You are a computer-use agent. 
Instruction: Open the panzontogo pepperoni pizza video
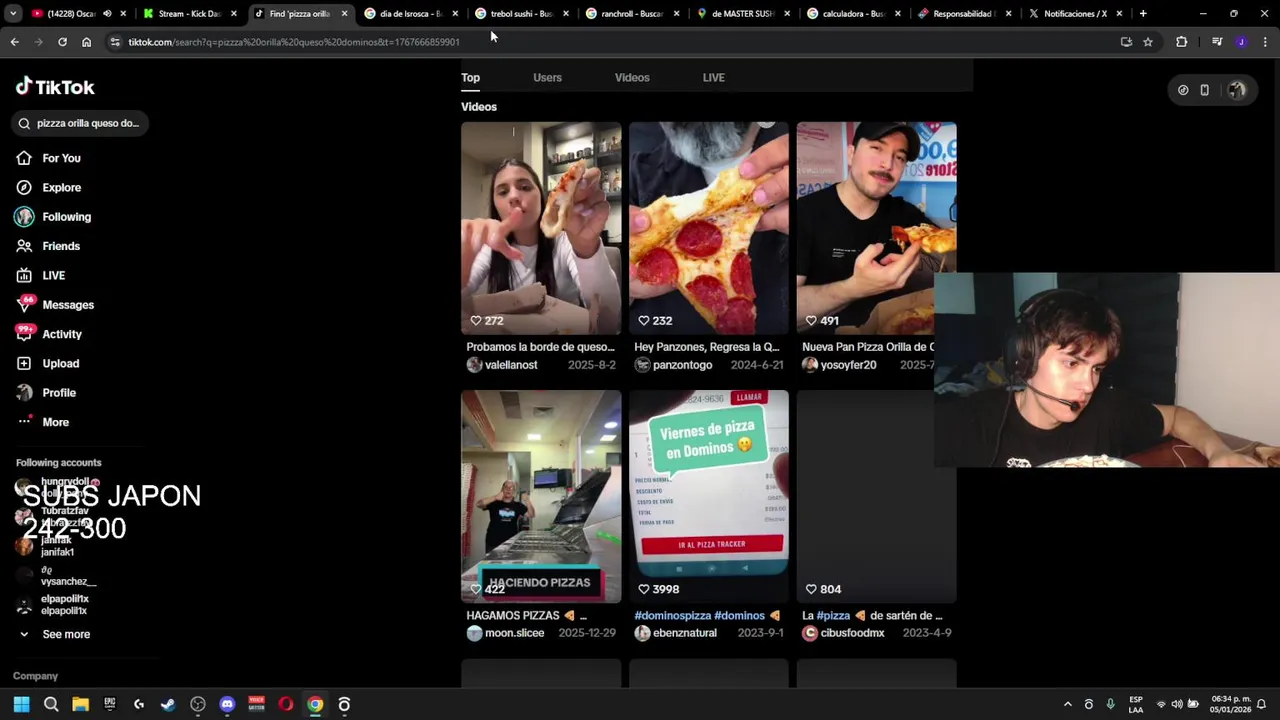(709, 228)
